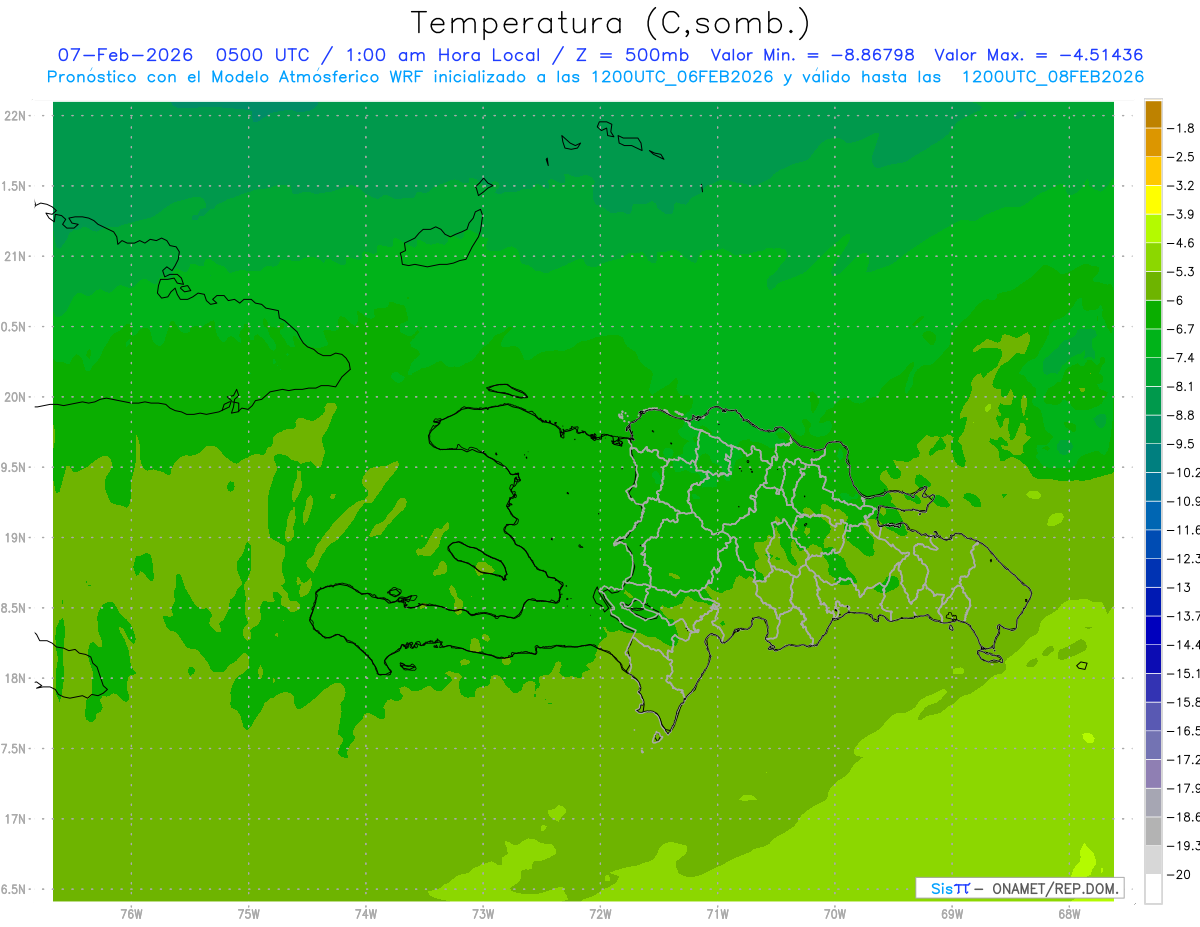Click the '73W' longitude axis label

click(x=483, y=913)
